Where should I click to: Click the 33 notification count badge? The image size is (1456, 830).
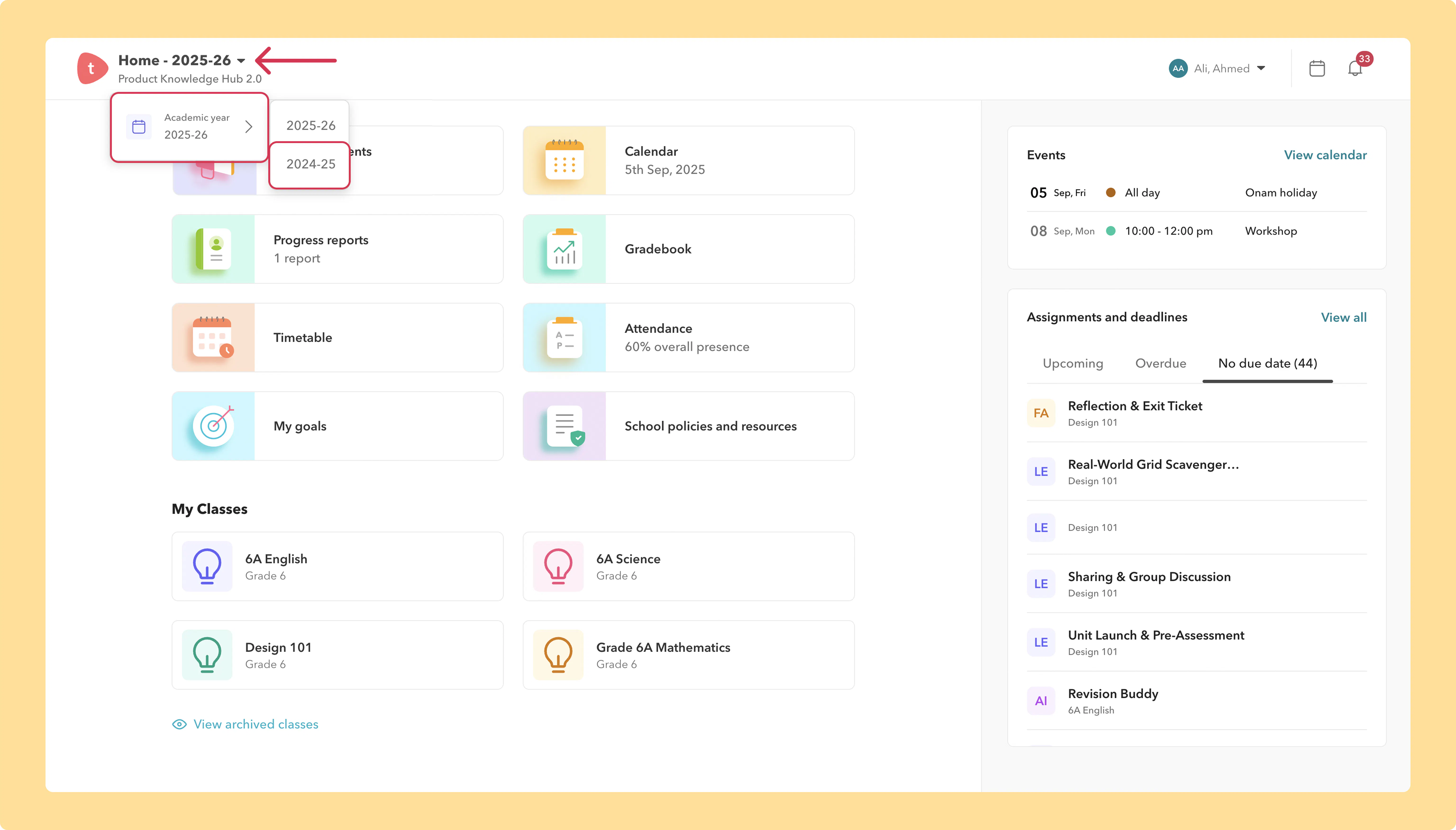click(x=1364, y=59)
